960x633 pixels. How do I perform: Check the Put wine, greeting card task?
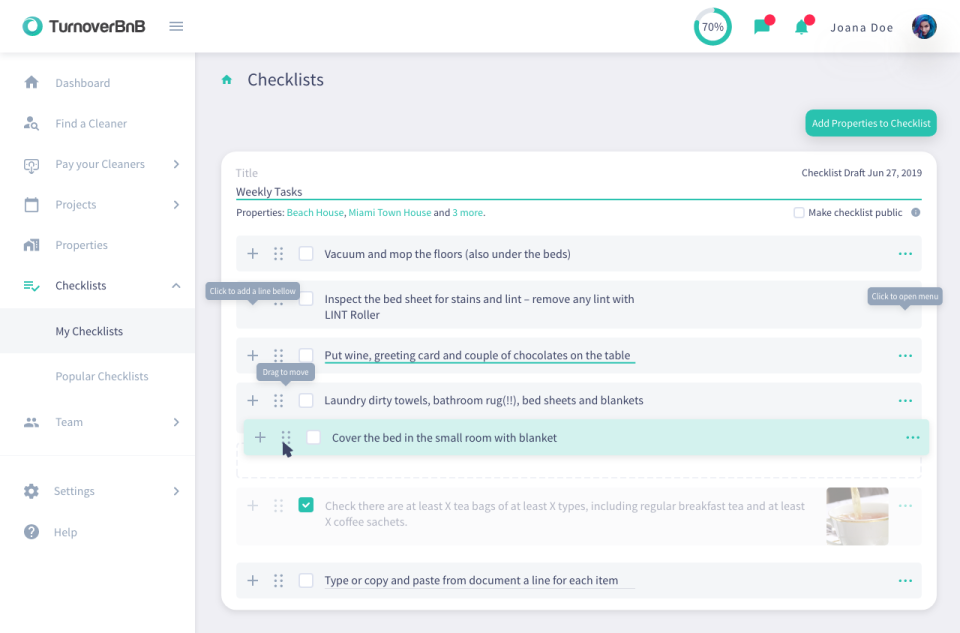(306, 355)
